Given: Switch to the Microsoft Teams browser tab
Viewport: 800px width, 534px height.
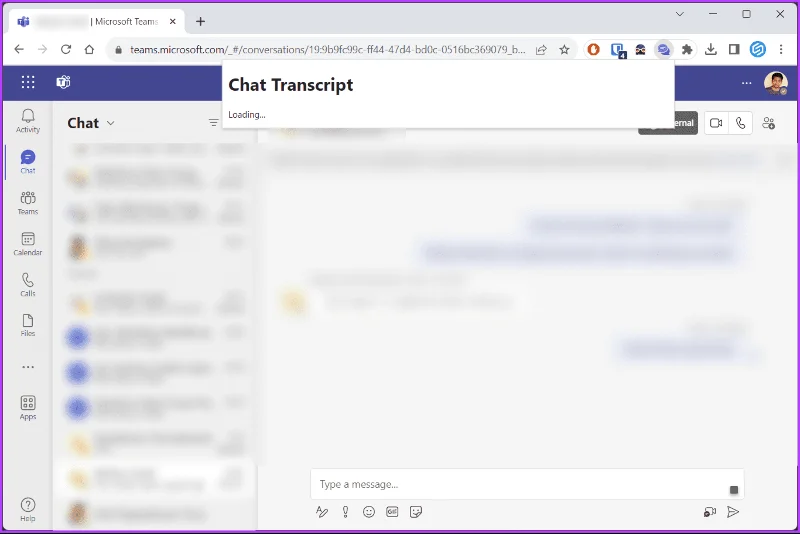Looking at the screenshot, I should pyautogui.click(x=96, y=21).
